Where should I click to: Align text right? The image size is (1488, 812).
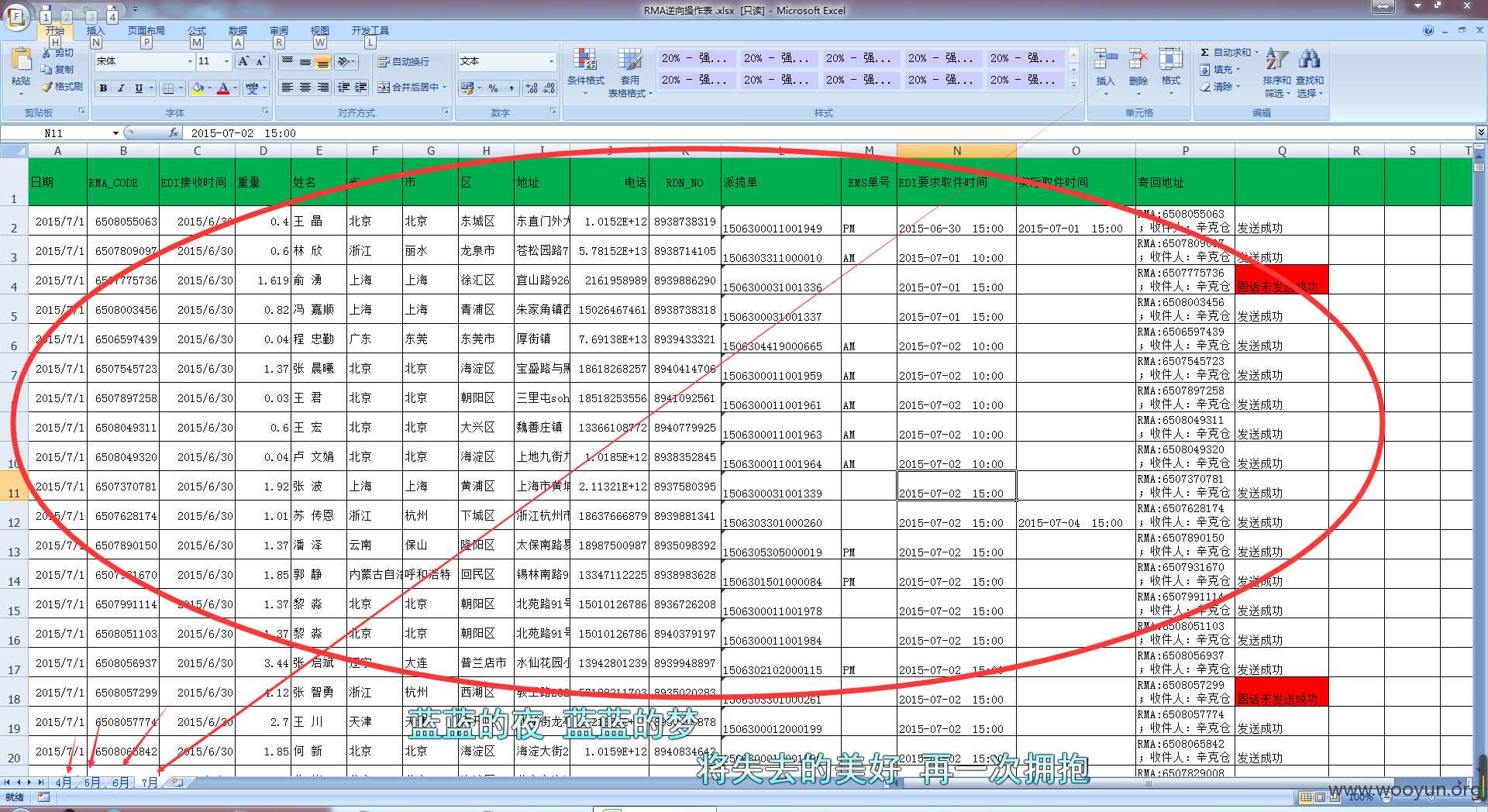click(x=323, y=88)
